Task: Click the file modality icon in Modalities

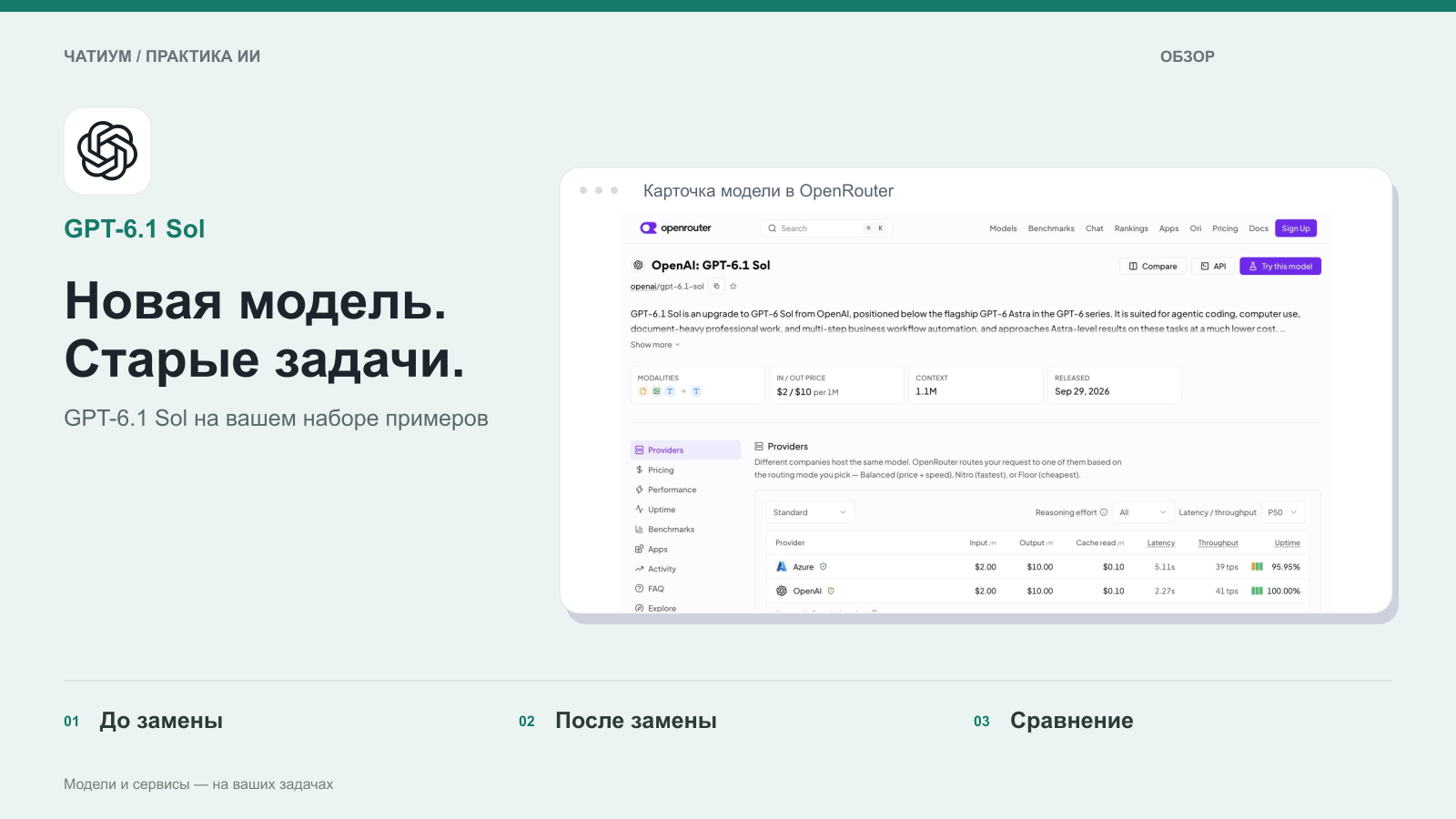Action: coord(642,391)
